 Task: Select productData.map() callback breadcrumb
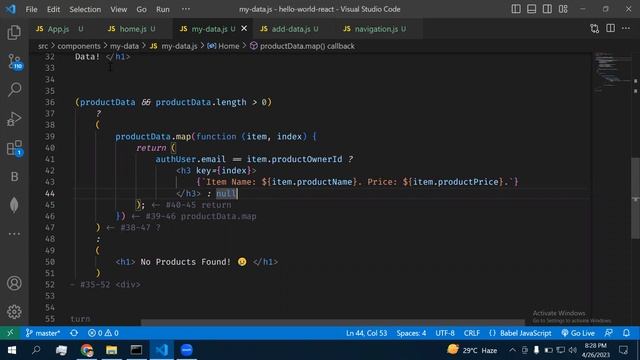click(x=302, y=46)
